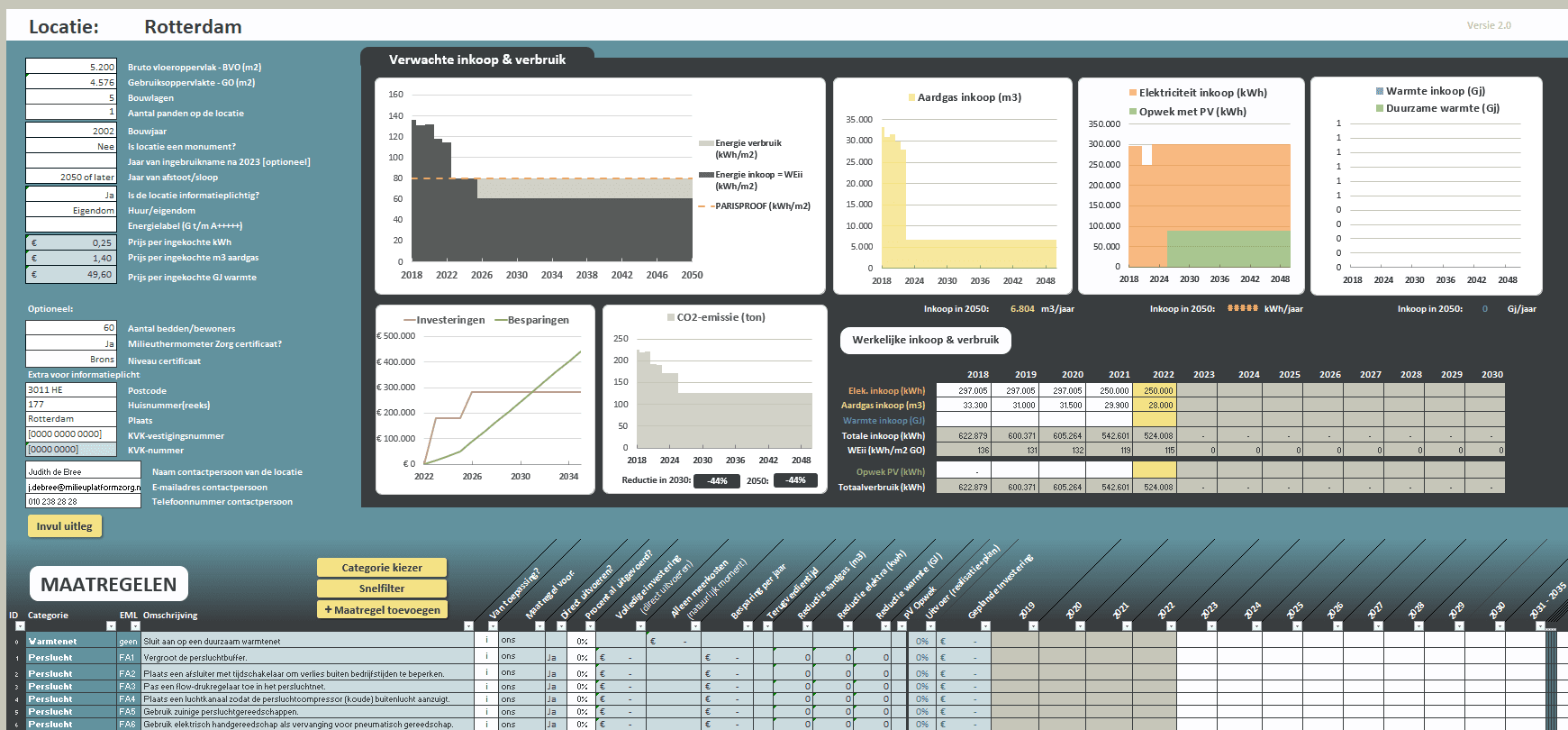
Task: Open the 'Direct uitvoeren?' filter dropdown
Action: click(x=563, y=625)
